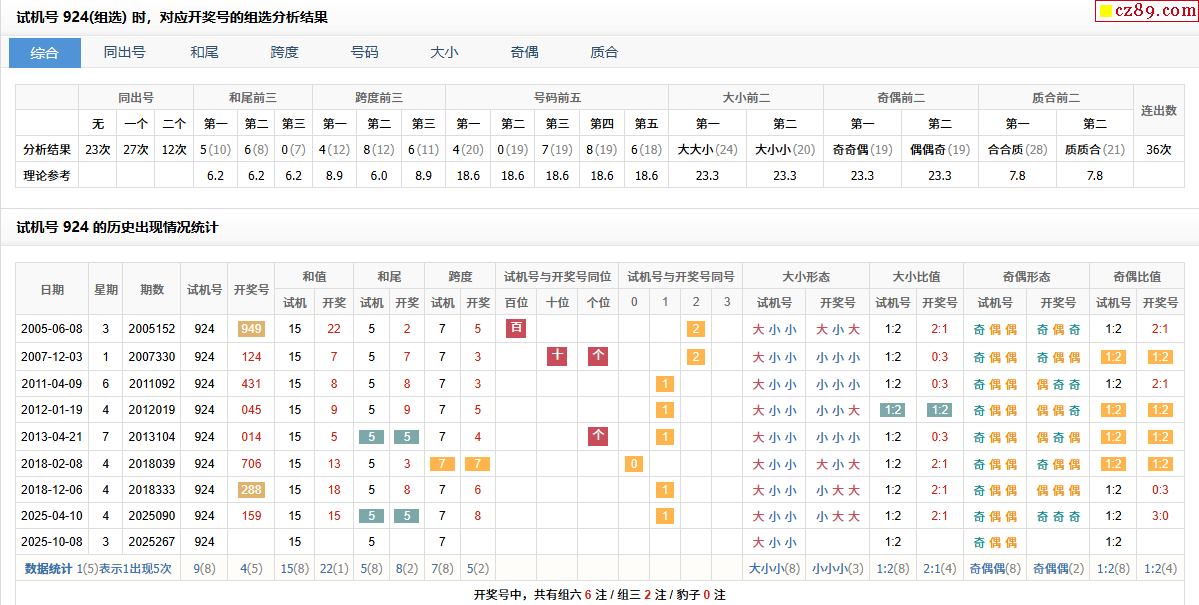Click the highlighted 949 draw number
This screenshot has height=605, width=1199.
click(x=251, y=329)
